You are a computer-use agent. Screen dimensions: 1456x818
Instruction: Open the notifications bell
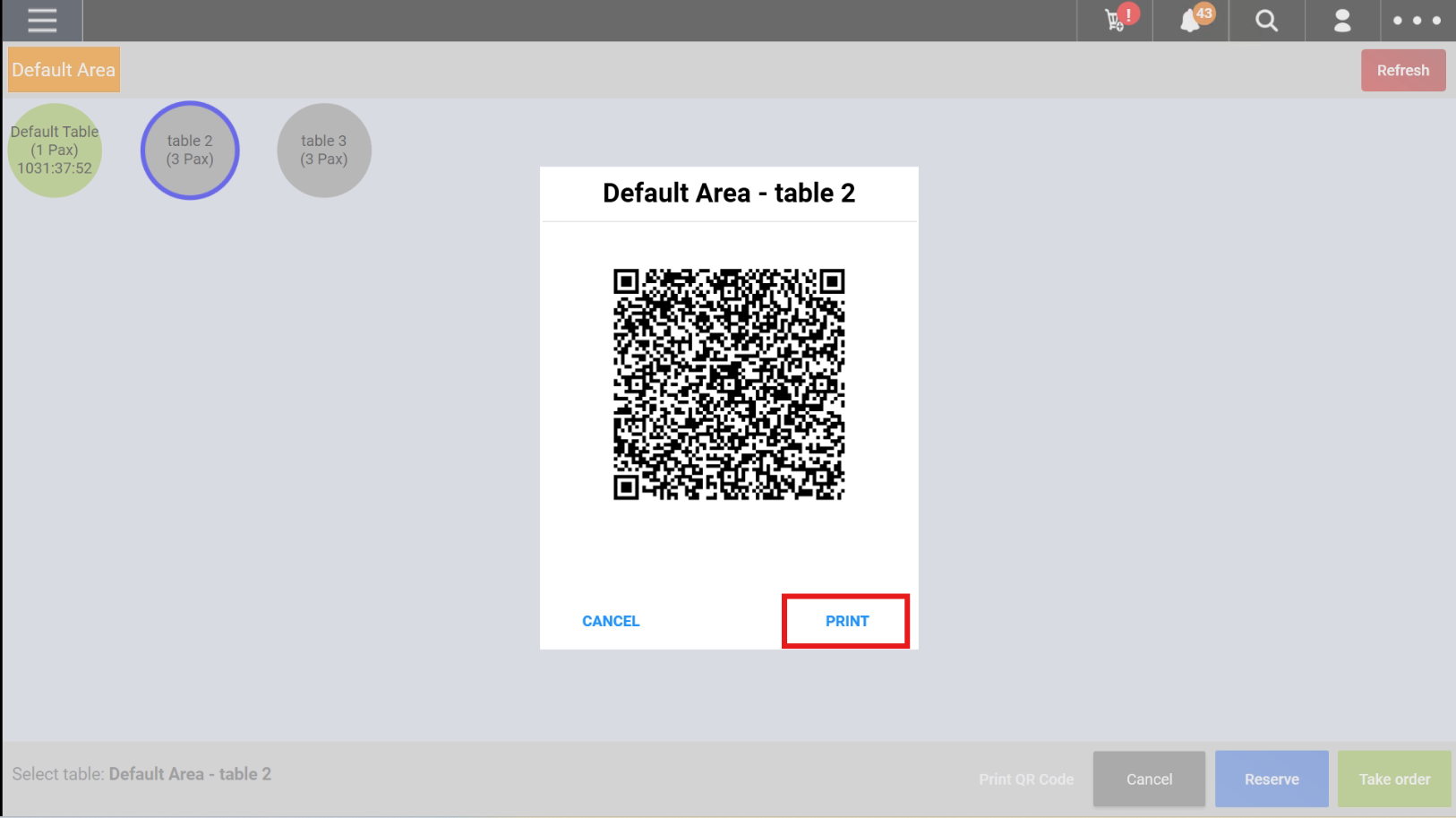pos(1190,22)
